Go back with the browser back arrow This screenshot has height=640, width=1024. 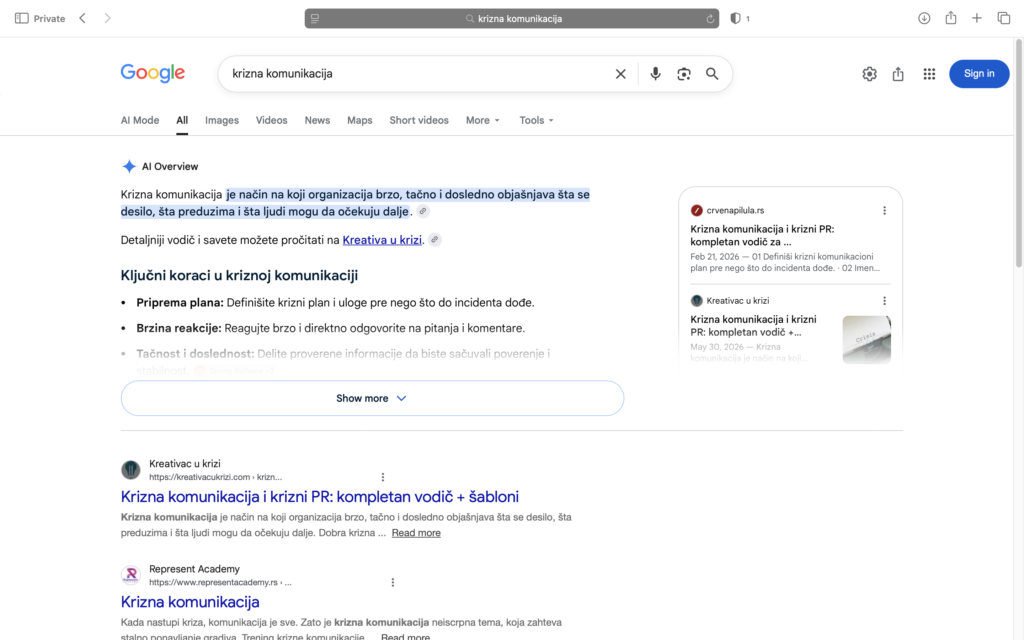(82, 18)
